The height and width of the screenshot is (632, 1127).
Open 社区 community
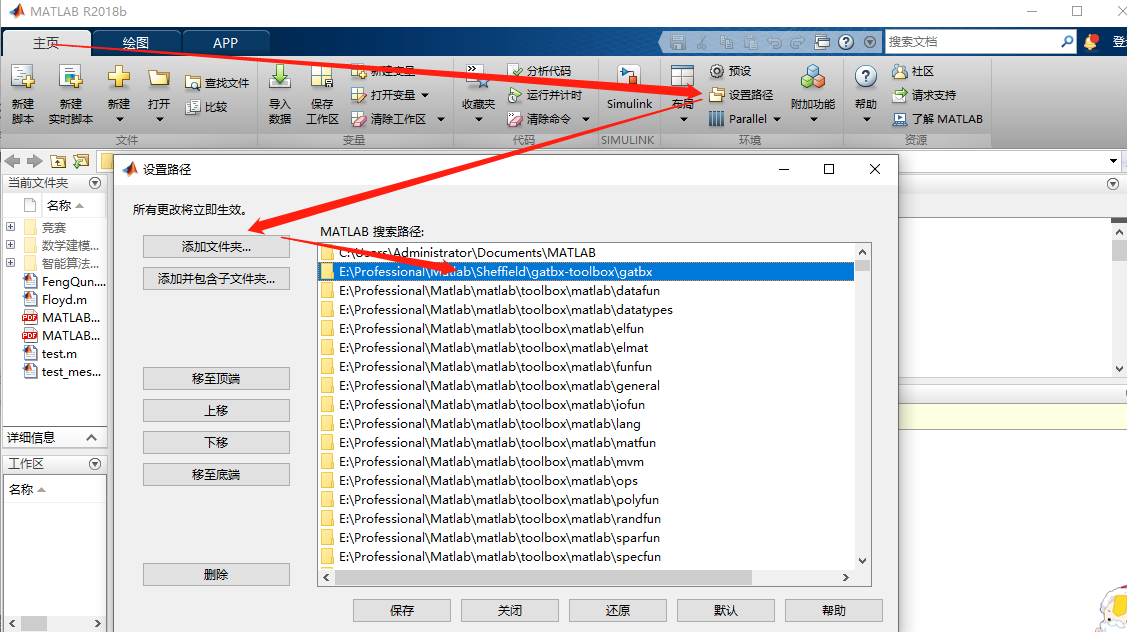click(x=913, y=70)
